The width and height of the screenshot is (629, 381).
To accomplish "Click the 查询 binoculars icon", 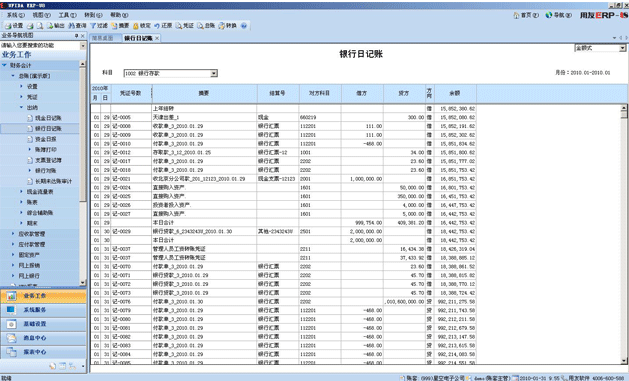I will [x=71, y=26].
